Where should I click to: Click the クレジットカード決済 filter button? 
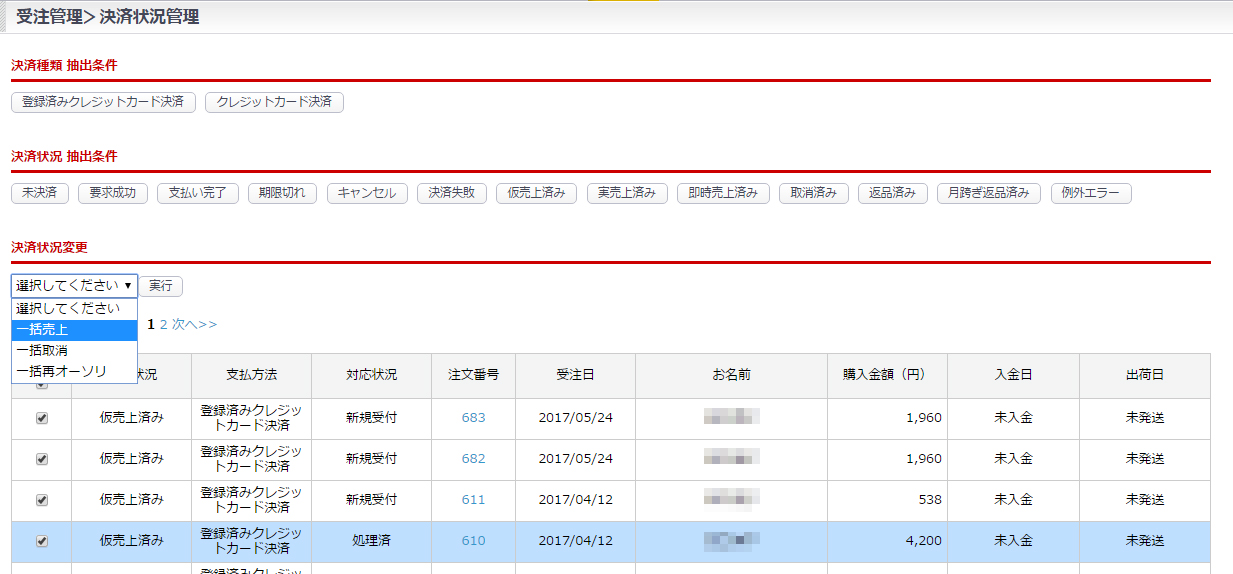click(274, 102)
